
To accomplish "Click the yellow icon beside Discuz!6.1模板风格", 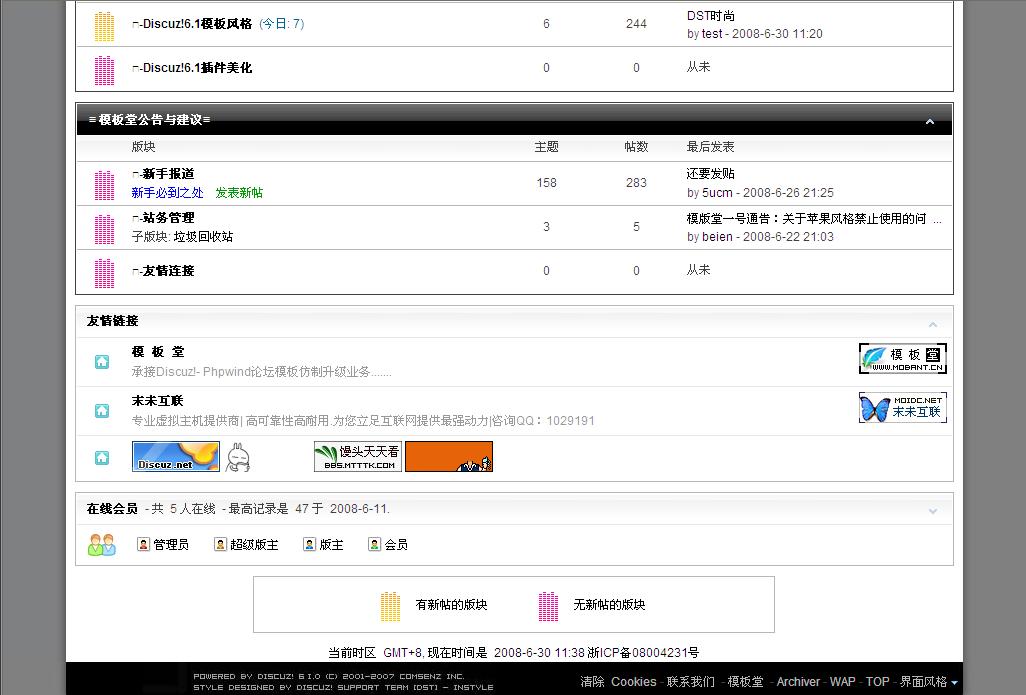I will [x=104, y=27].
